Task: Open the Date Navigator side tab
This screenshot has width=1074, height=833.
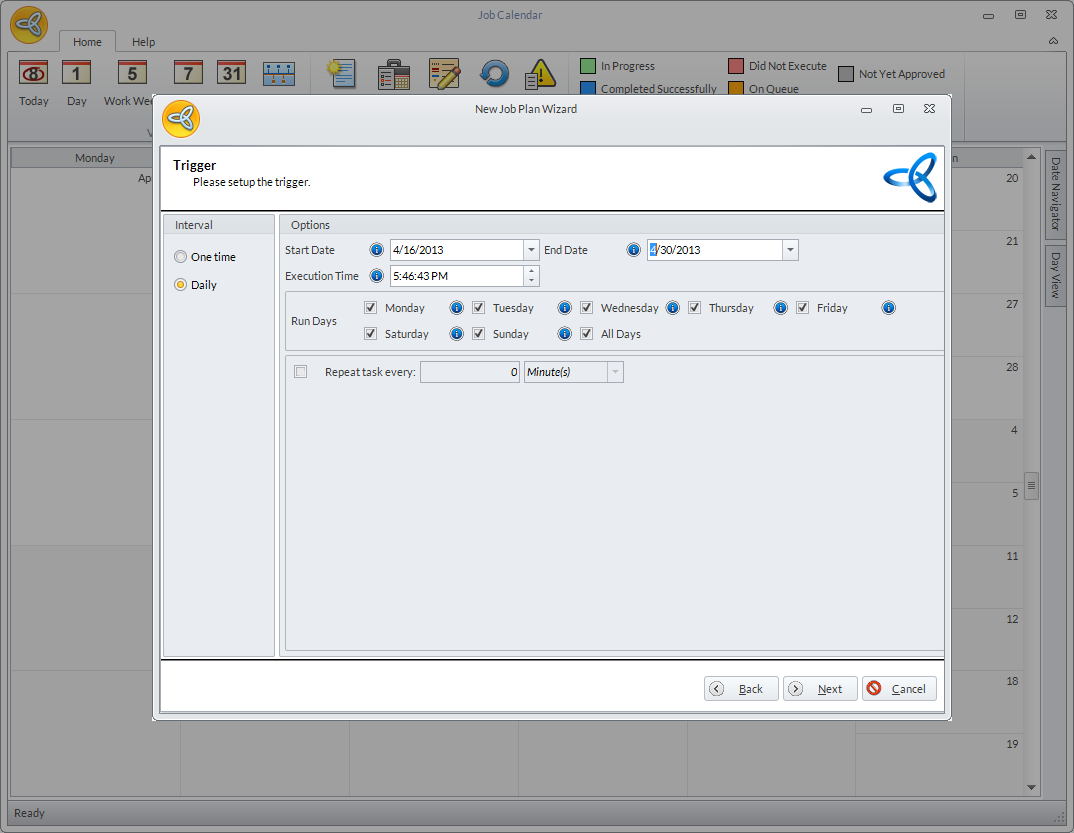Action: pos(1056,195)
